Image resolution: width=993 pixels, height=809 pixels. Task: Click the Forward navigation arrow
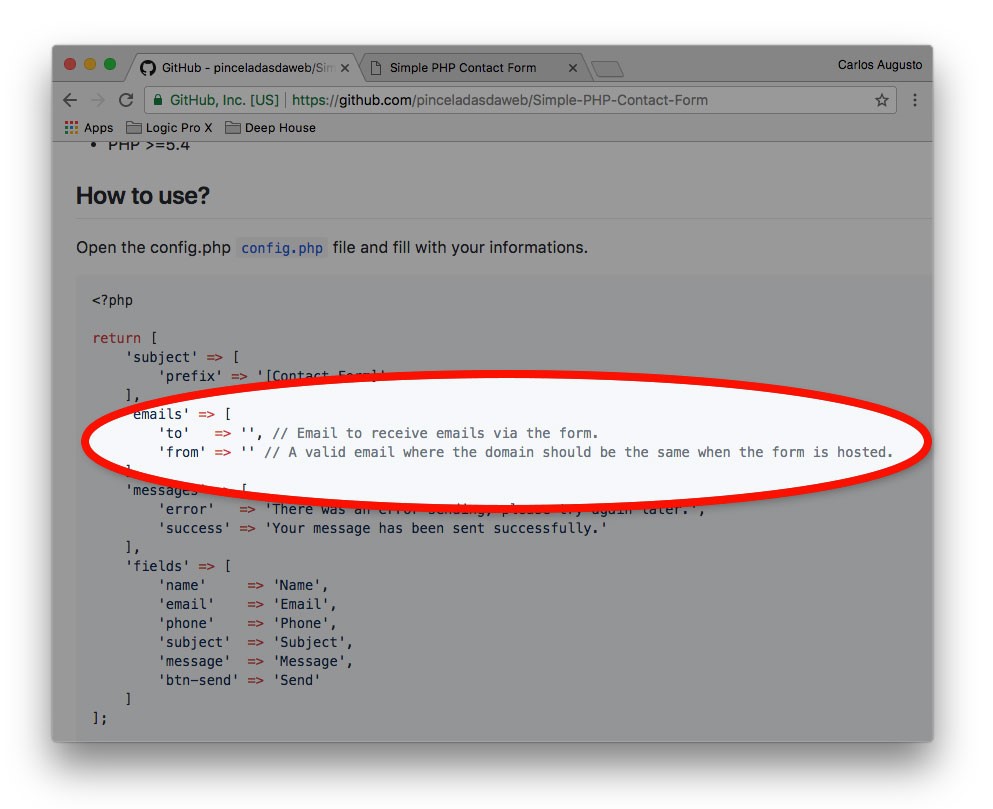click(x=97, y=100)
